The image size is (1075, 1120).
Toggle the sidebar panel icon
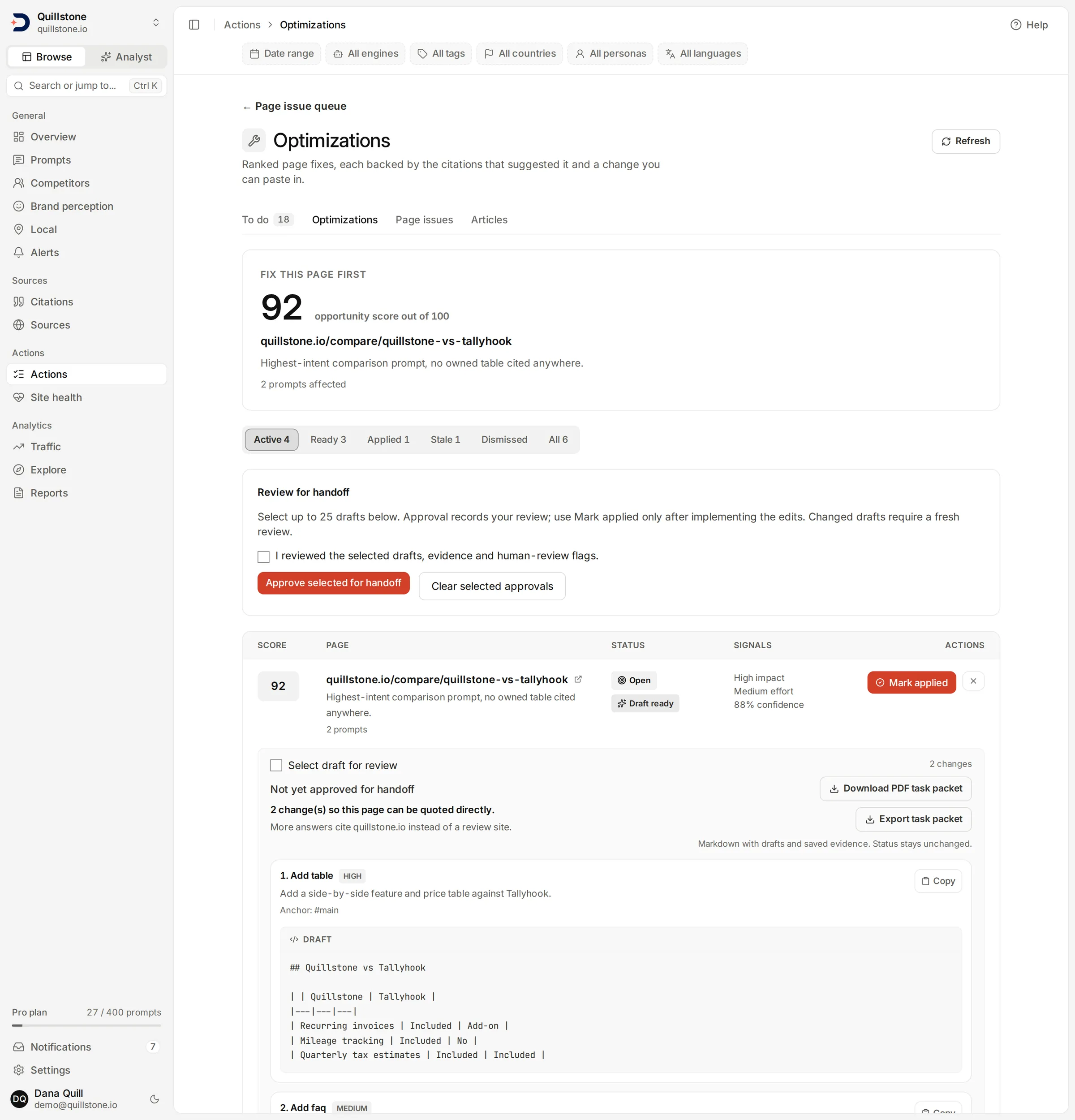194,25
